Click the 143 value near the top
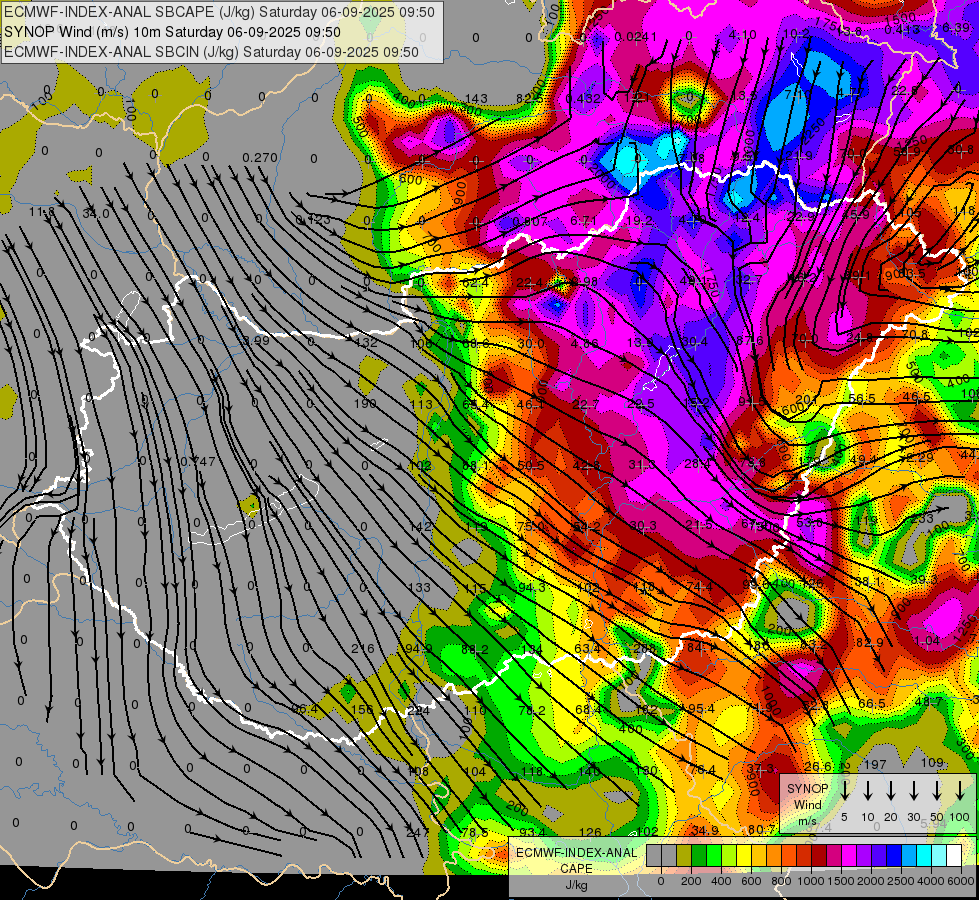 pyautogui.click(x=476, y=98)
